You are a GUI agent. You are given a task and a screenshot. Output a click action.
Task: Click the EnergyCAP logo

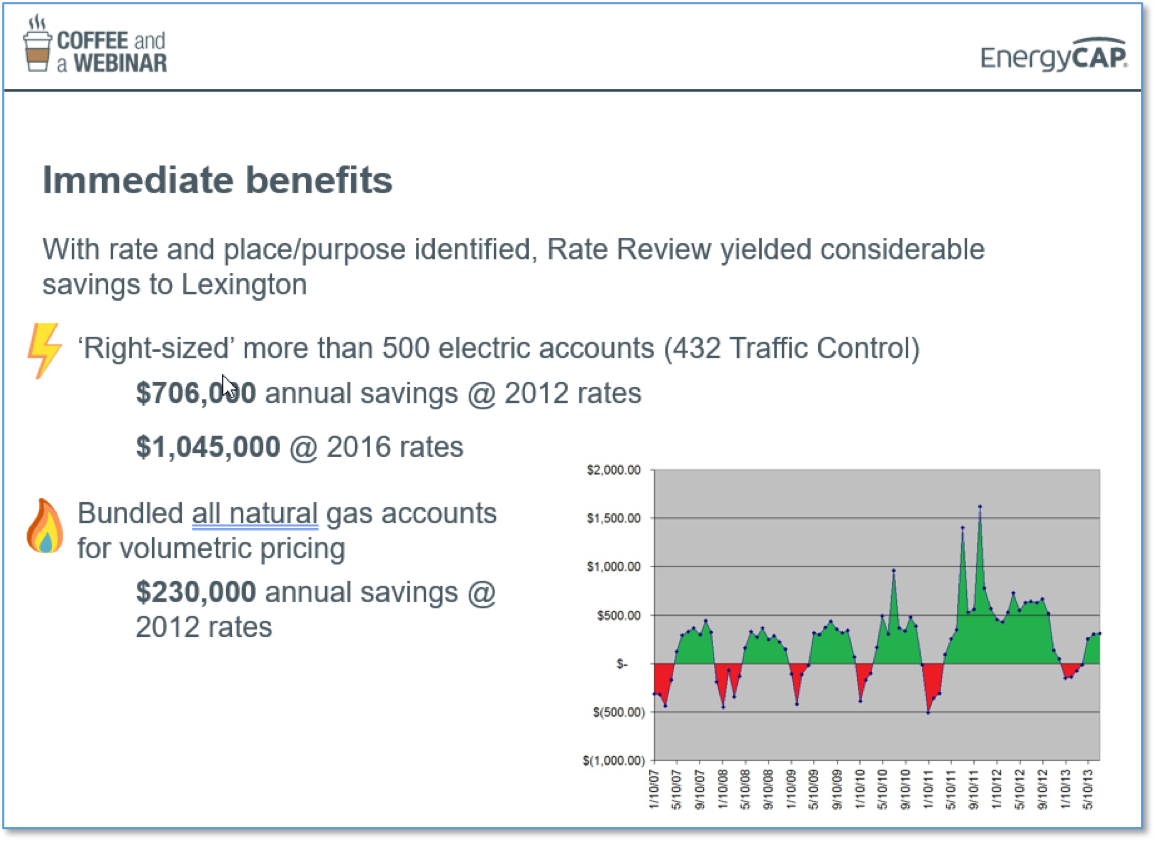[x=1054, y=58]
